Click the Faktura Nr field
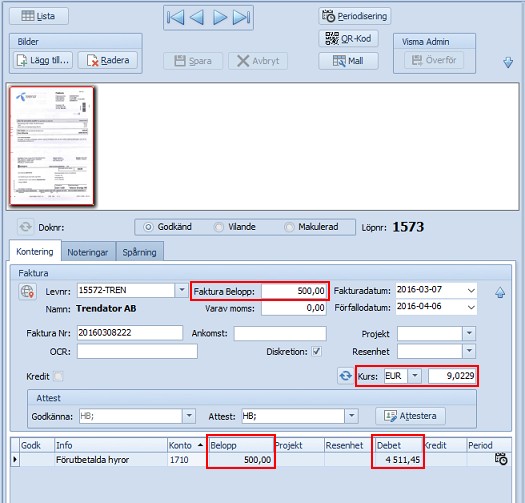Screen dimensions: 525x503 coord(130,333)
